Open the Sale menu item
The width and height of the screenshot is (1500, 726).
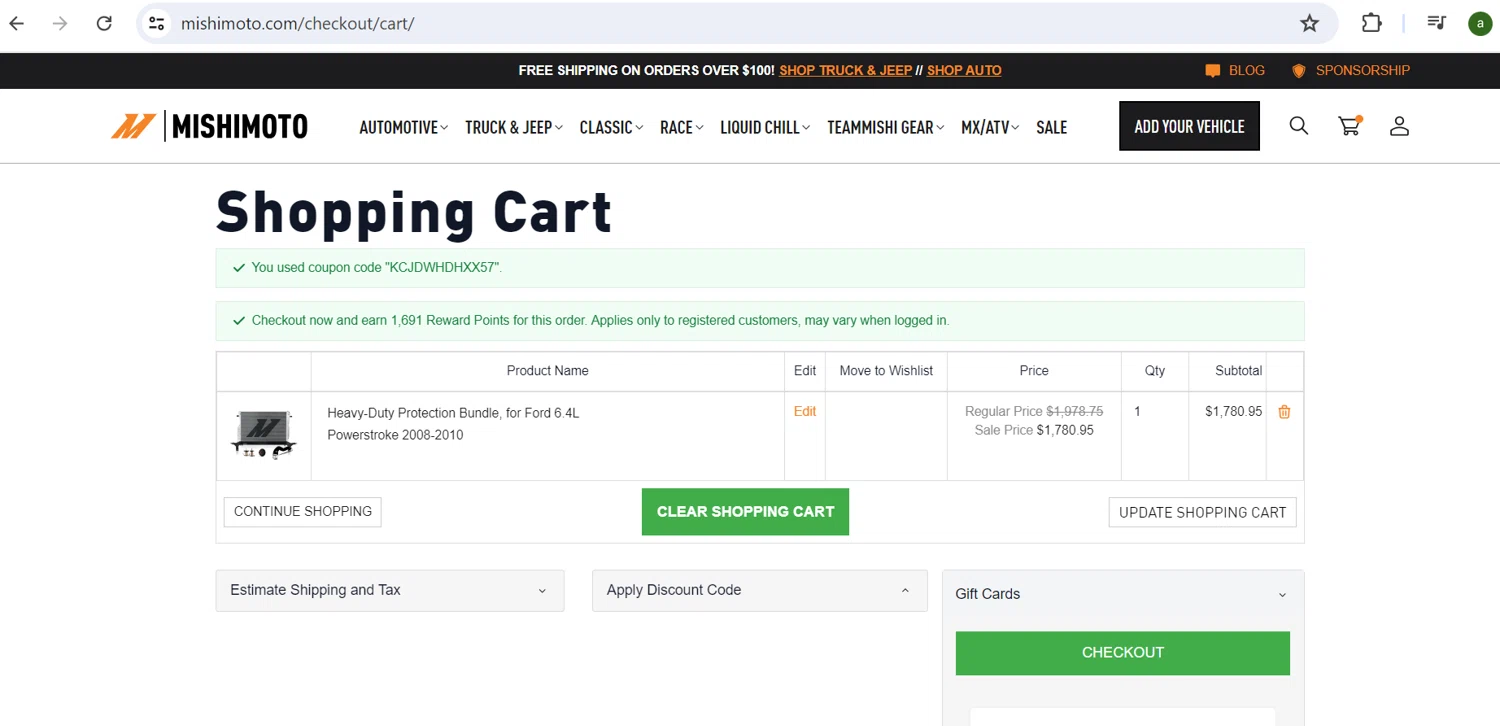pos(1051,127)
